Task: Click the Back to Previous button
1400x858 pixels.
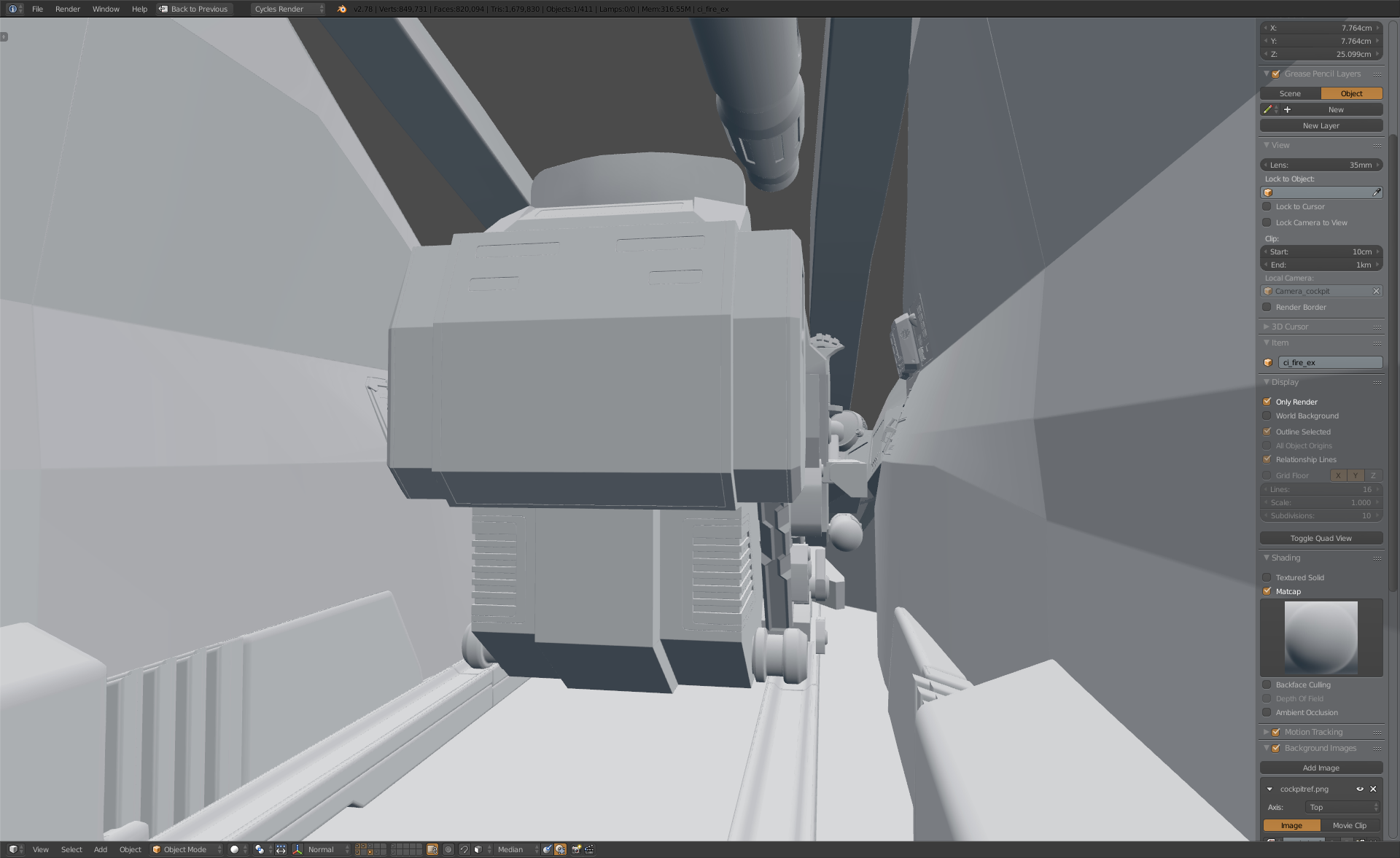Action: click(x=194, y=9)
